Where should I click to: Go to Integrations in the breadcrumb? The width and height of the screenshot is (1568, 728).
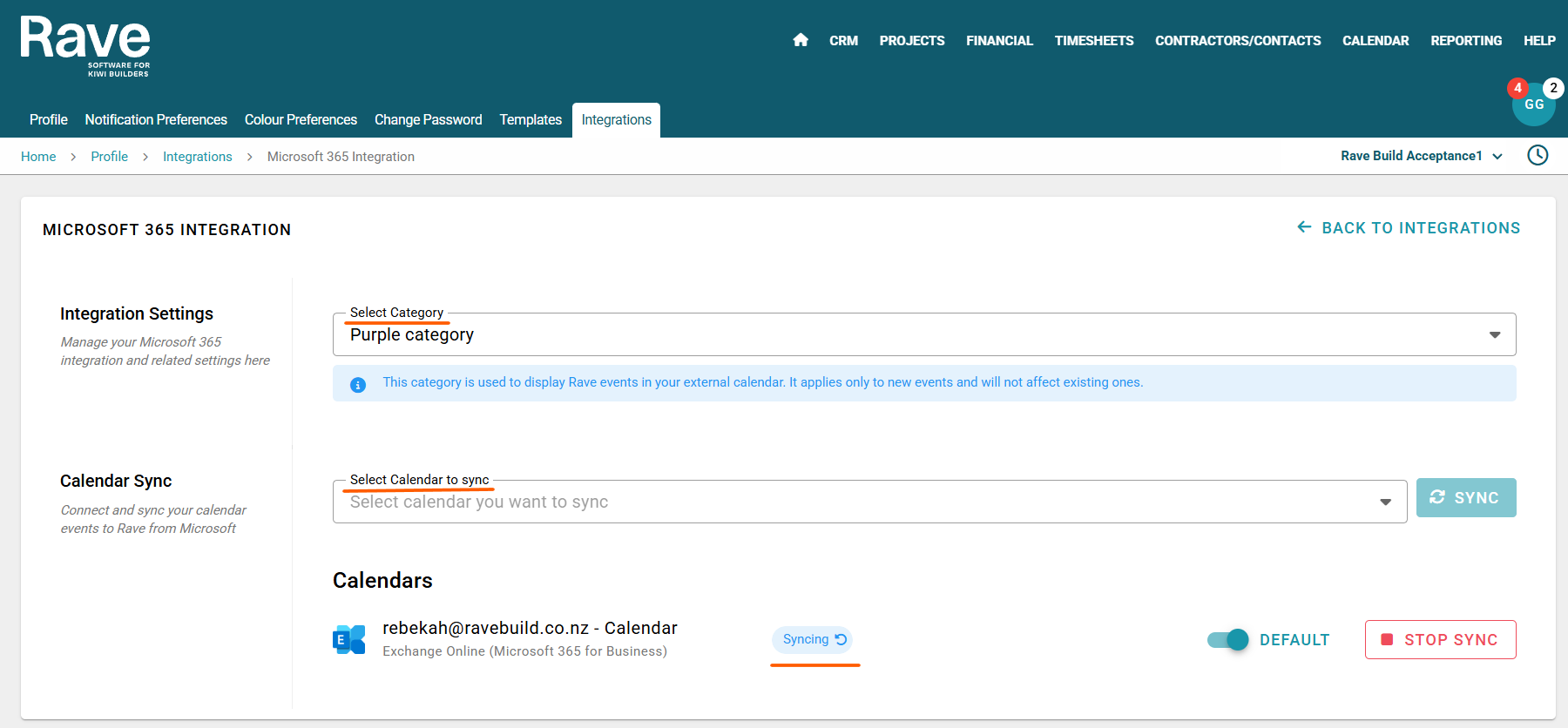198,157
